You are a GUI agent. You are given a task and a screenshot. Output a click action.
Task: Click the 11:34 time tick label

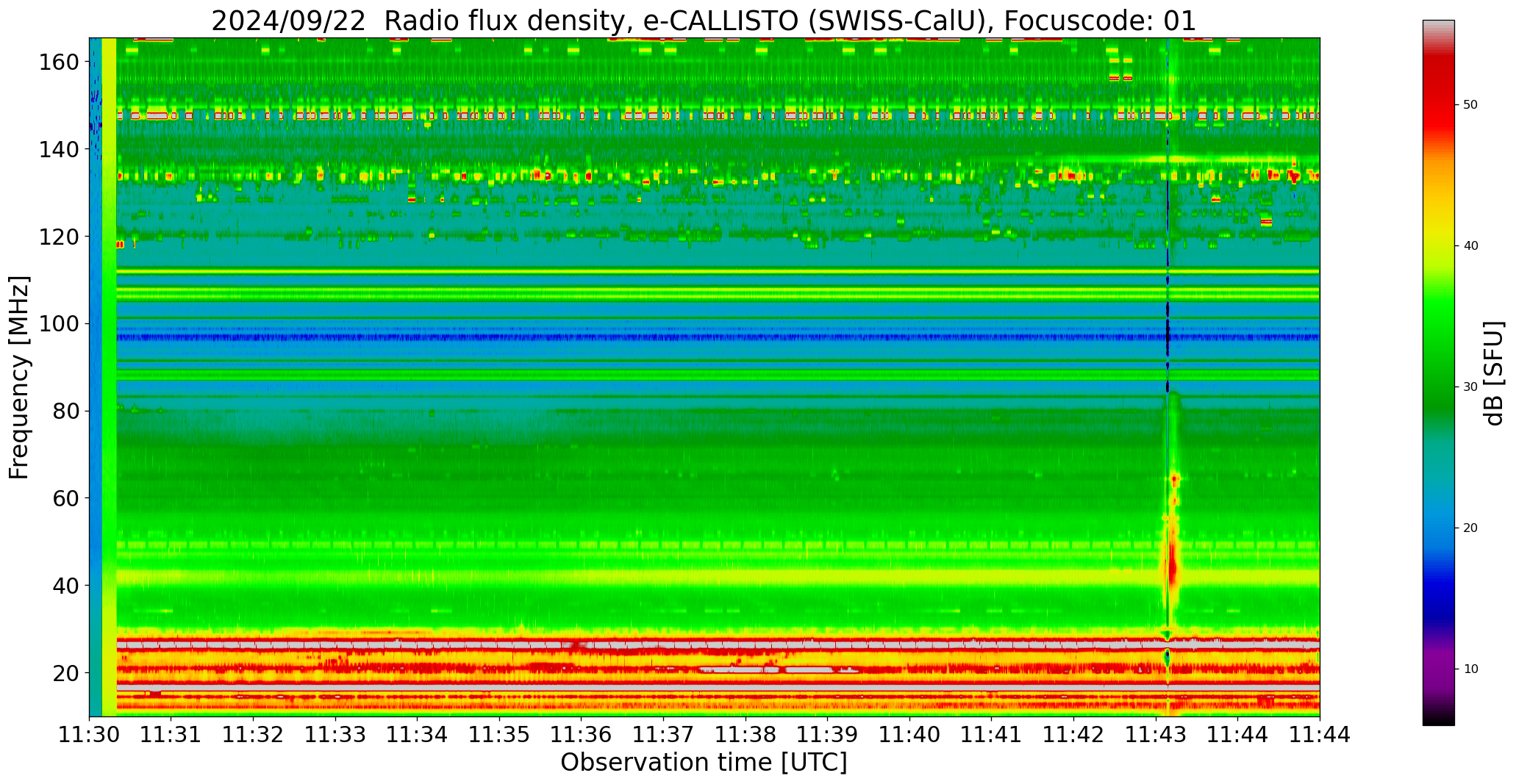pyautogui.click(x=417, y=734)
